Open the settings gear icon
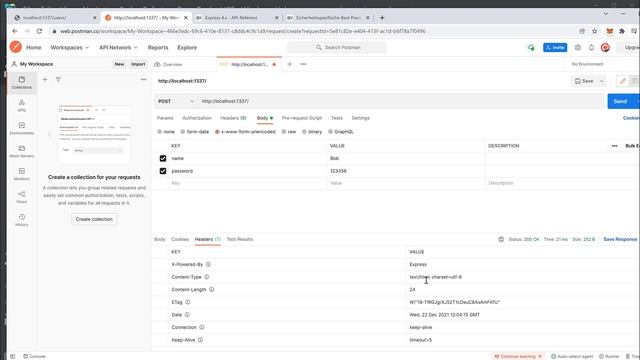Image resolution: width=640 pixels, height=360 pixels. coord(578,47)
